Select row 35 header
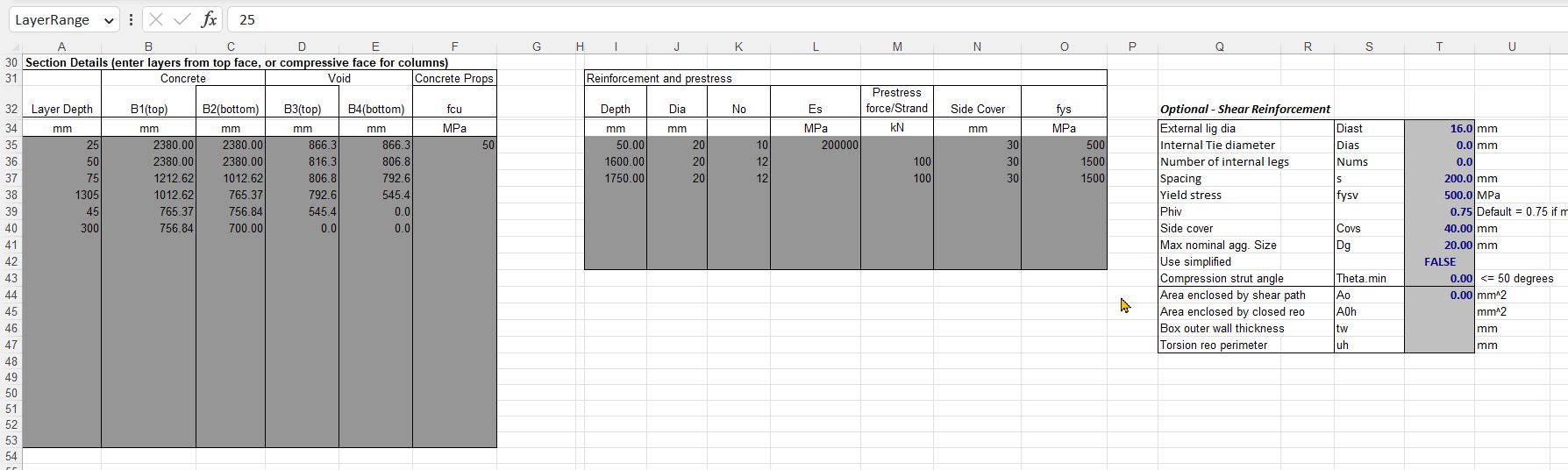Screen dimensions: 1568x470 [11, 145]
